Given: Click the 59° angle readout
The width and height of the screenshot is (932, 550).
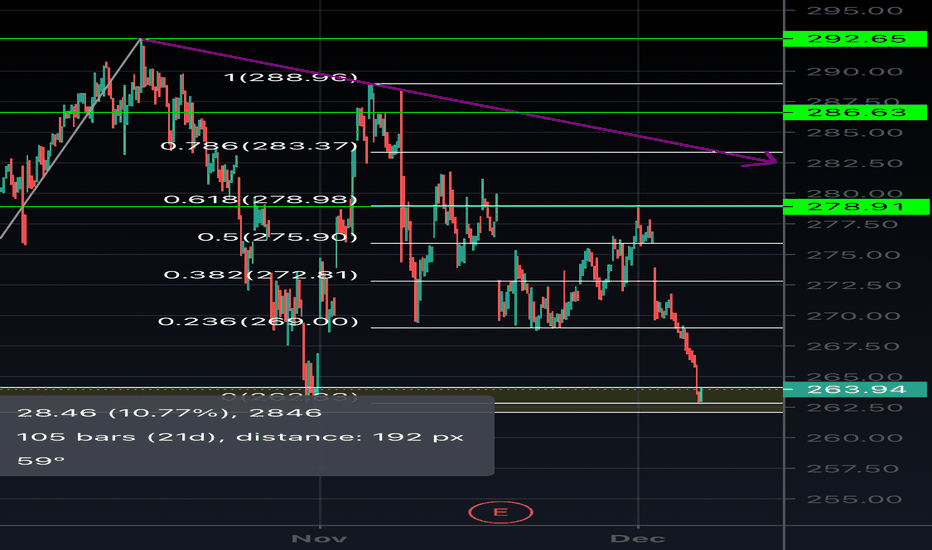Looking at the screenshot, I should click(40, 461).
